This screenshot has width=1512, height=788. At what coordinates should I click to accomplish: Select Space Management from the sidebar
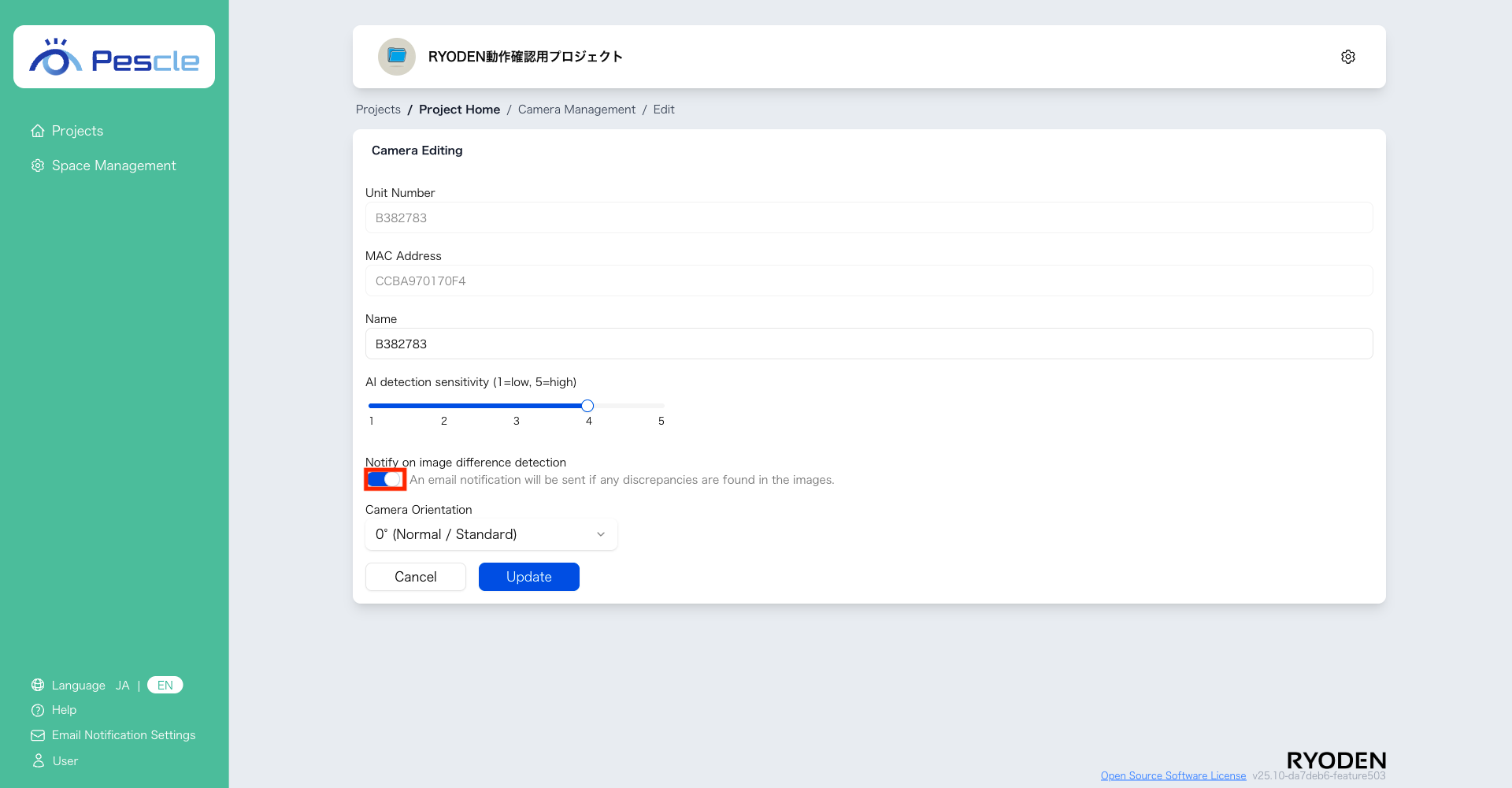pyautogui.click(x=113, y=165)
